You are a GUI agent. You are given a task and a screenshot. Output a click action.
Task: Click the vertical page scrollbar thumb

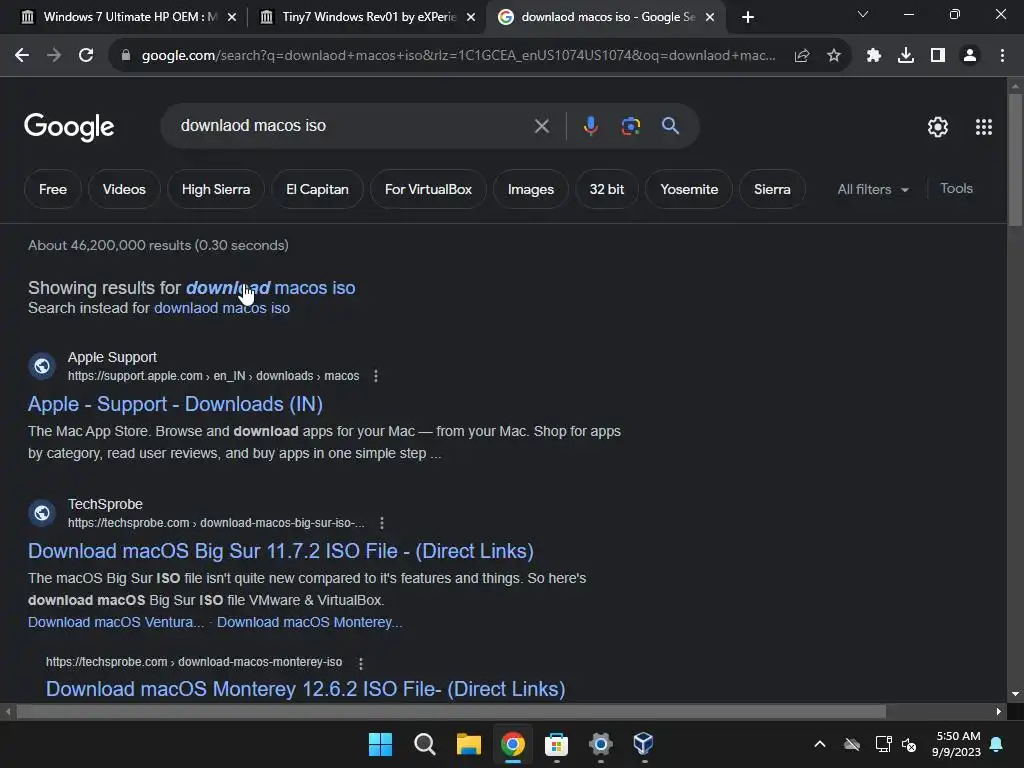pyautogui.click(x=1015, y=160)
